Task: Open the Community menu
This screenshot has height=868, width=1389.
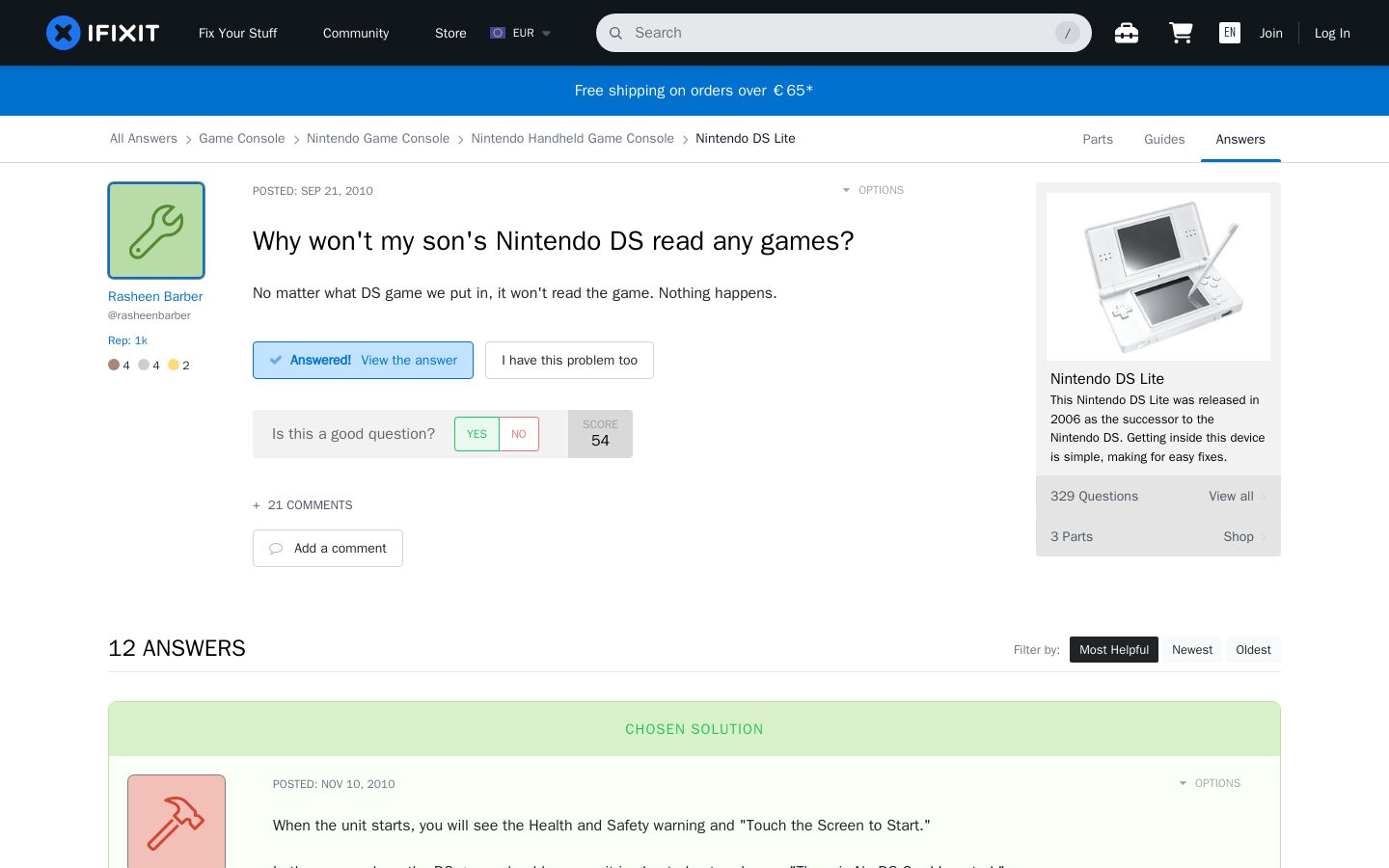Action: click(356, 33)
